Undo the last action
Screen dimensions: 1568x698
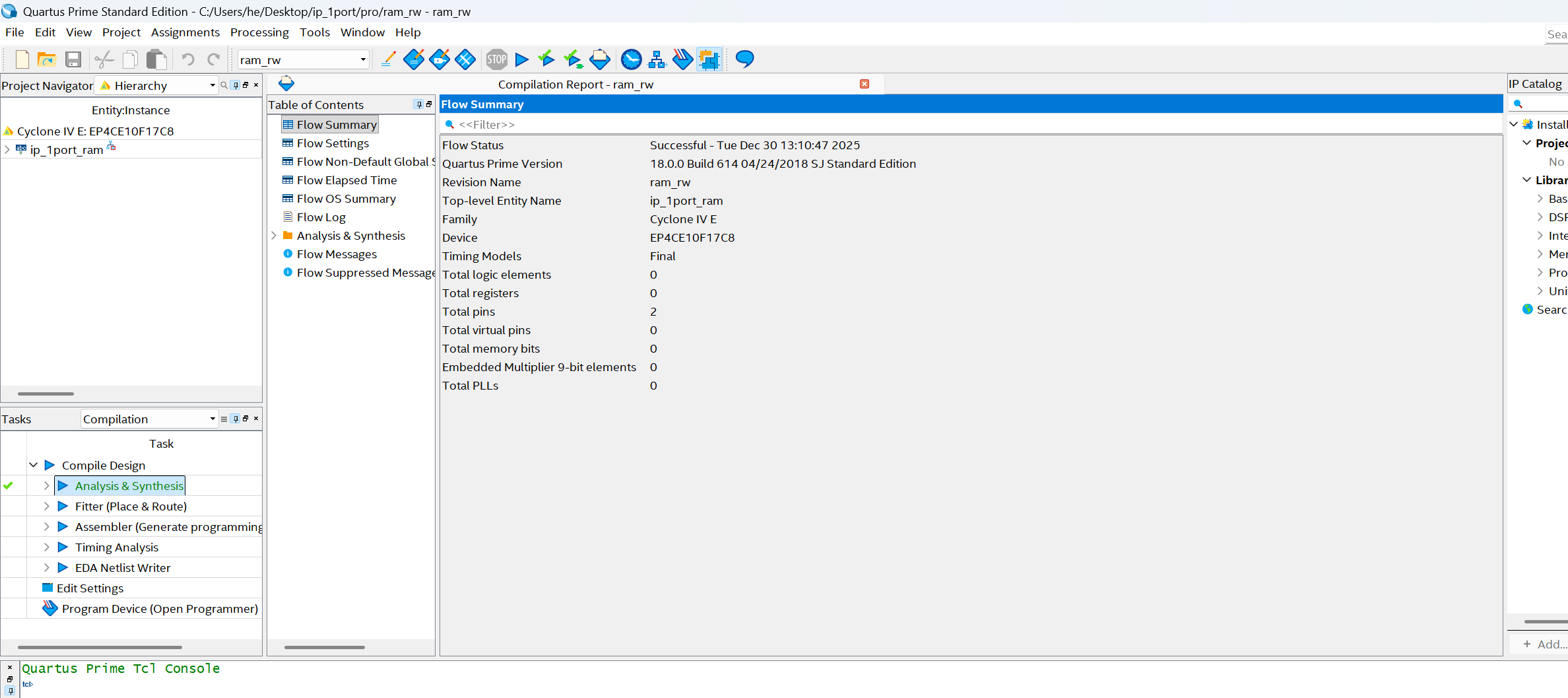coord(188,59)
